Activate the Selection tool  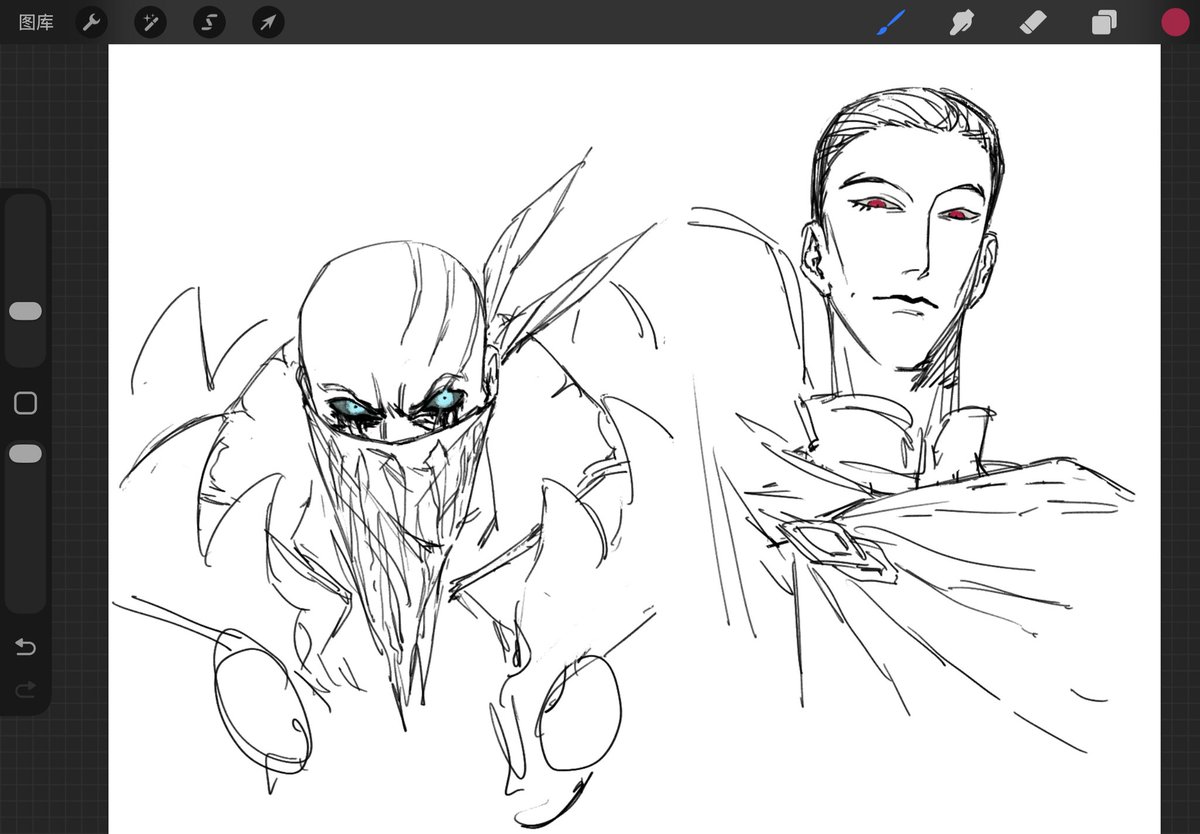pyautogui.click(x=208, y=22)
